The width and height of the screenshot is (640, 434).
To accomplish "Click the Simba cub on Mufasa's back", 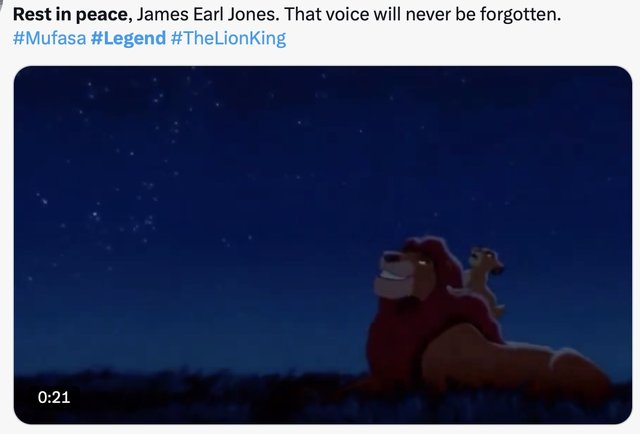I will pyautogui.click(x=485, y=278).
